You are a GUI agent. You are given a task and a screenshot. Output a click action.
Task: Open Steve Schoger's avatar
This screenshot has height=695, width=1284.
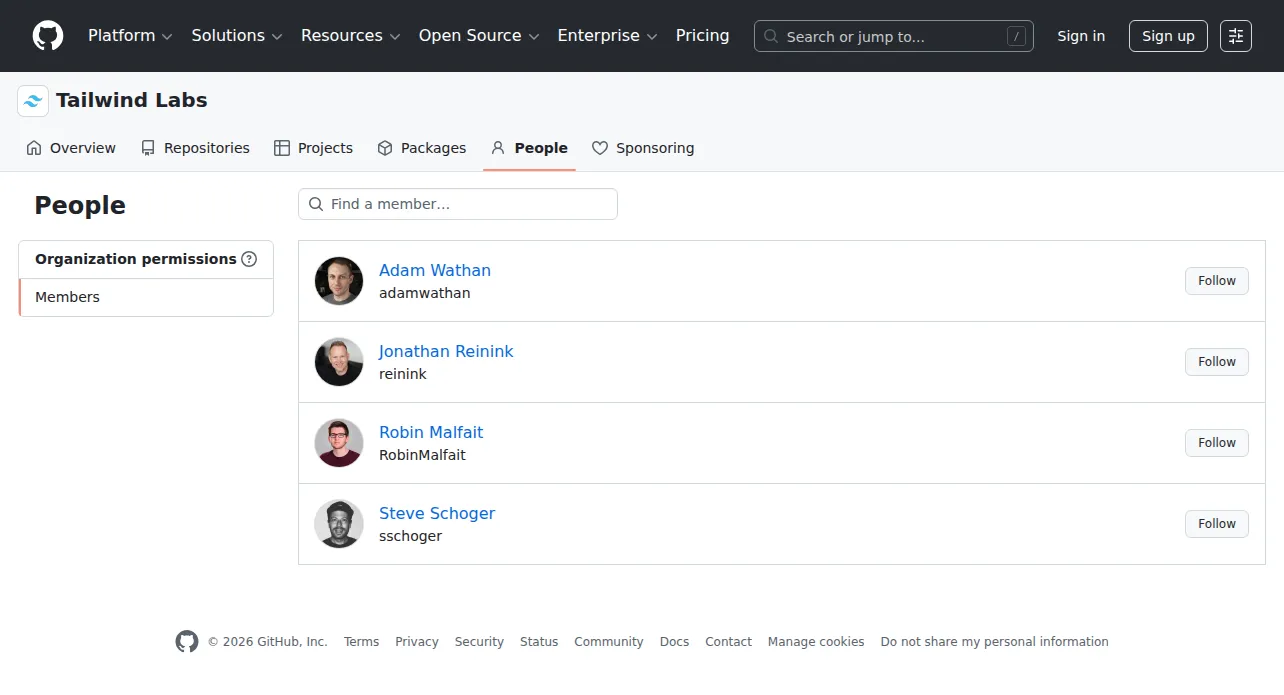point(339,524)
